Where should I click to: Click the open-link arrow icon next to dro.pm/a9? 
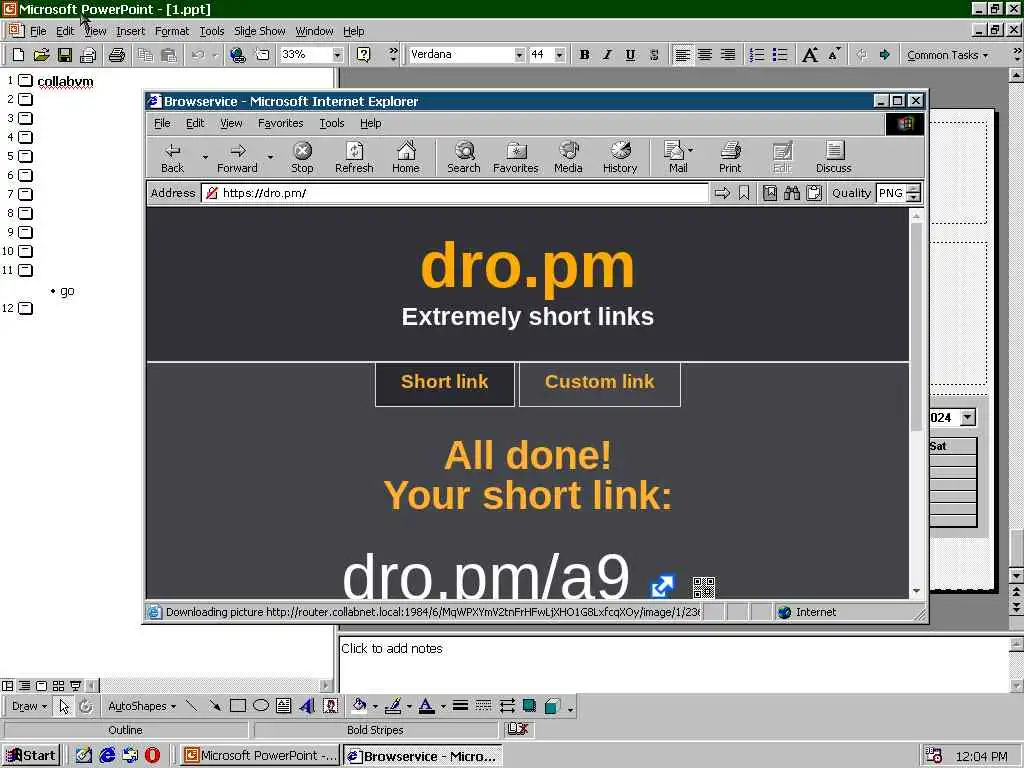tap(662, 586)
